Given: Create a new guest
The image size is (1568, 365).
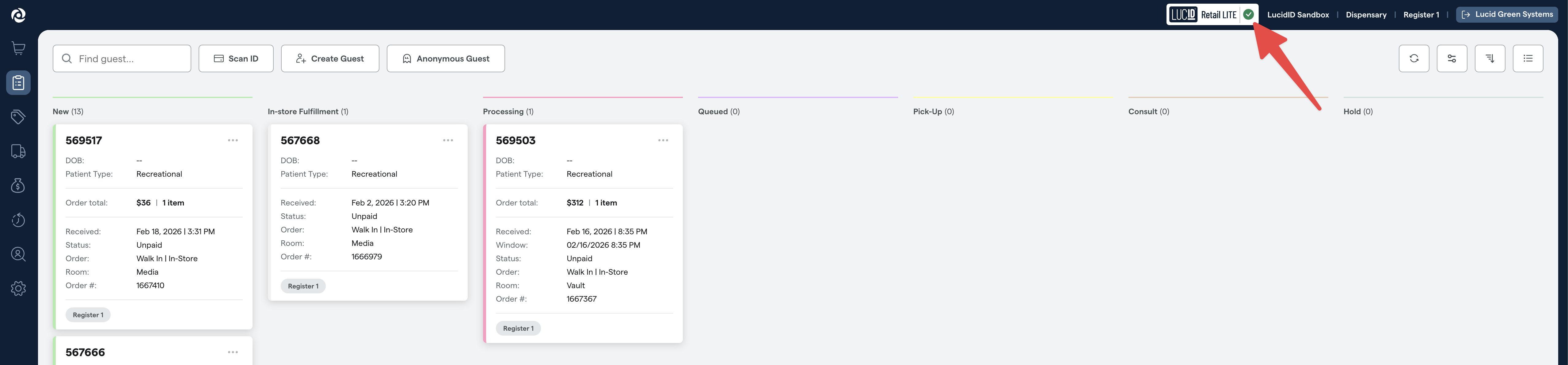Looking at the screenshot, I should tap(330, 58).
